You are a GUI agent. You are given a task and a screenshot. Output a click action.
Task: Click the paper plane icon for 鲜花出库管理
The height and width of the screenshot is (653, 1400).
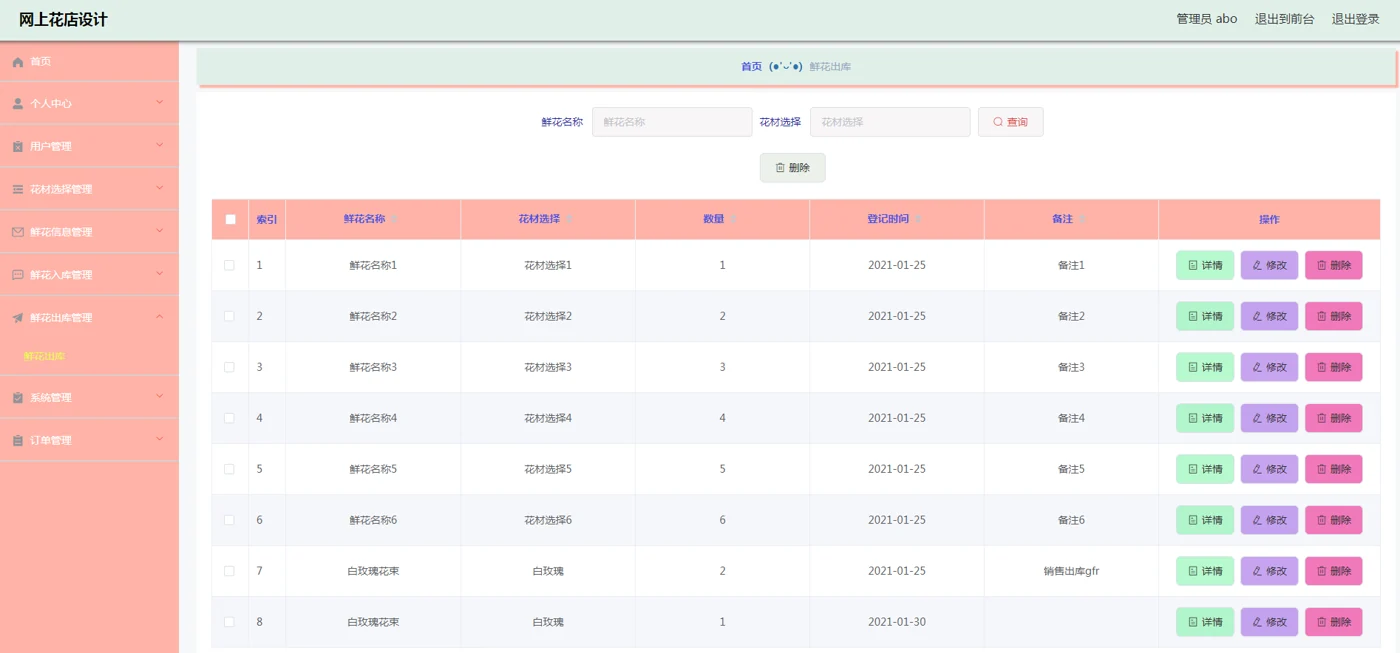tap(17, 318)
